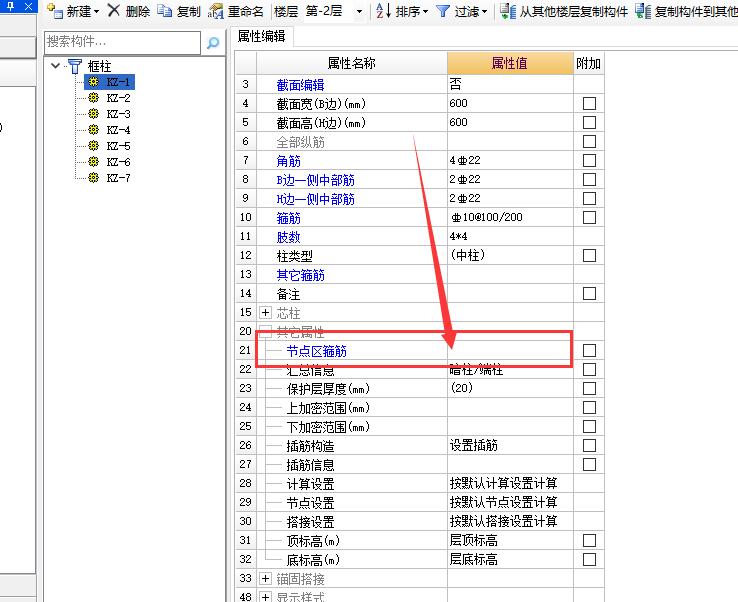The width and height of the screenshot is (738, 602).
Task: Click the 插筋构造 value 设置插筋
Action: [x=473, y=445]
